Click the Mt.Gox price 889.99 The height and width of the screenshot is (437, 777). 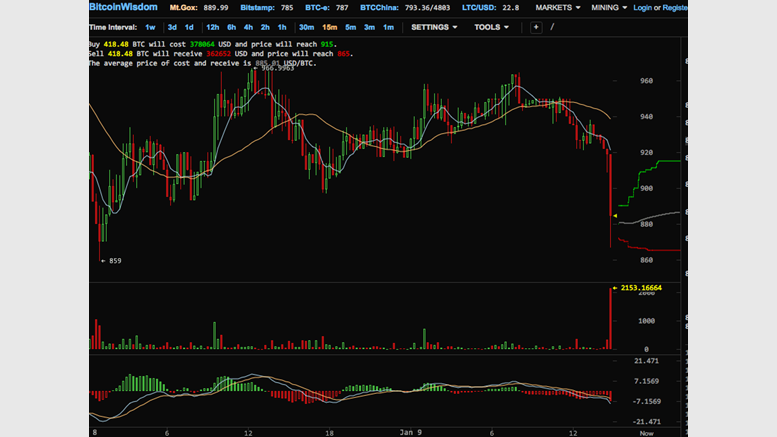[216, 8]
